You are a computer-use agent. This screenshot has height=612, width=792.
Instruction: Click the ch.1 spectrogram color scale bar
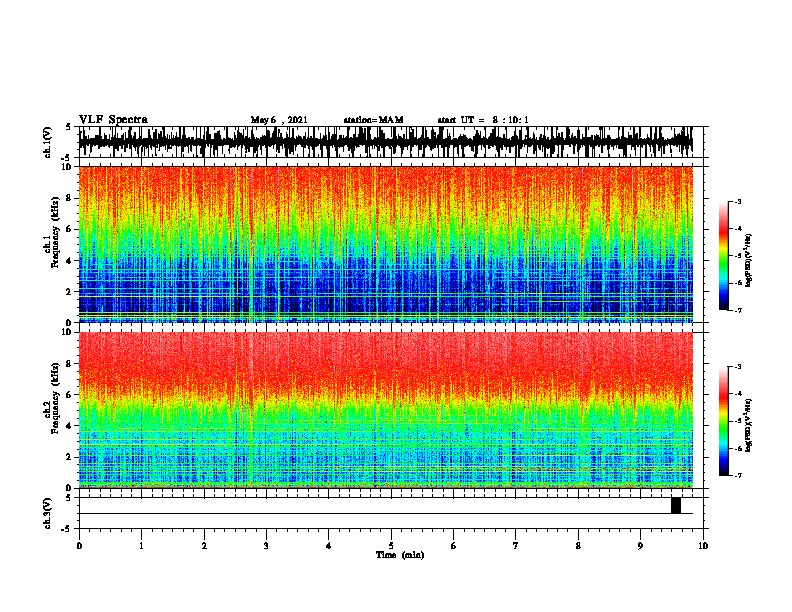pyautogui.click(x=723, y=256)
